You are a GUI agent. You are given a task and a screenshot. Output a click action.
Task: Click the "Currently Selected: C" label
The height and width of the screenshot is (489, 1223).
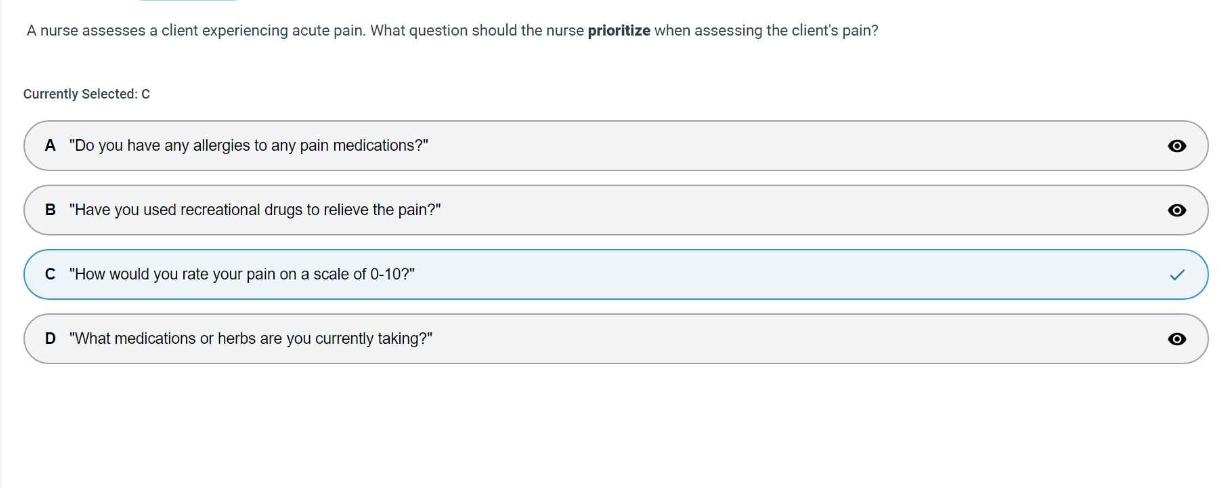pyautogui.click(x=86, y=94)
